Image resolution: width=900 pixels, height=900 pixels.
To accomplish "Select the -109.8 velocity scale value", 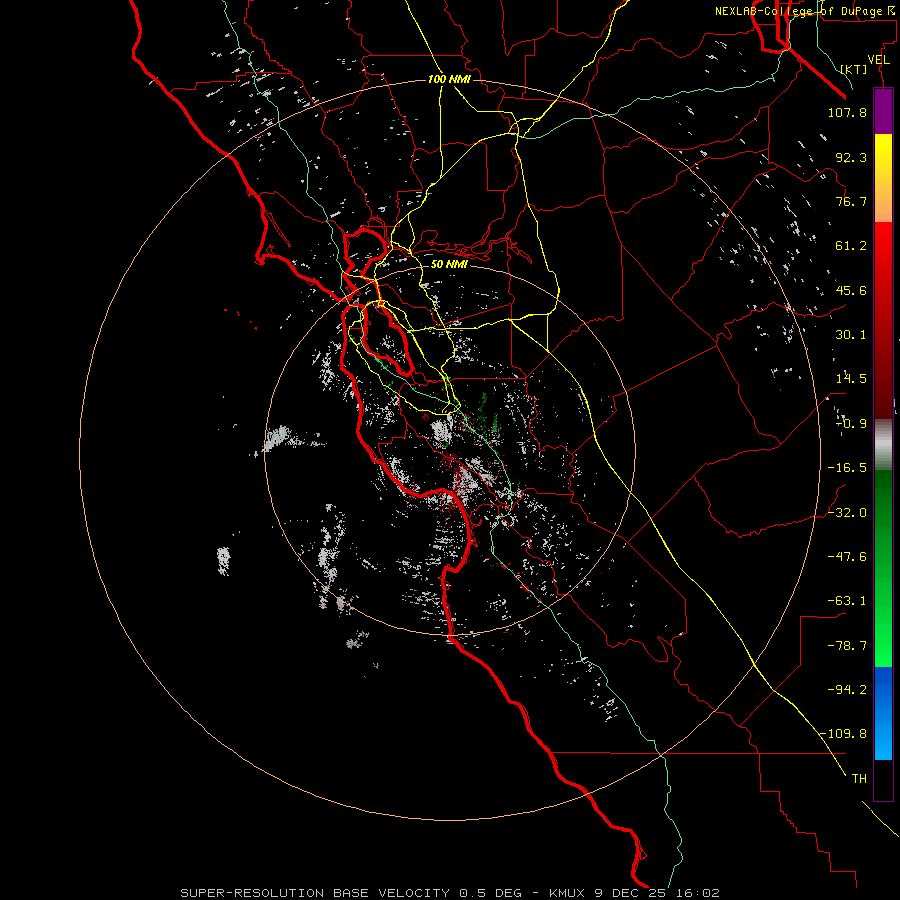I will pos(843,734).
